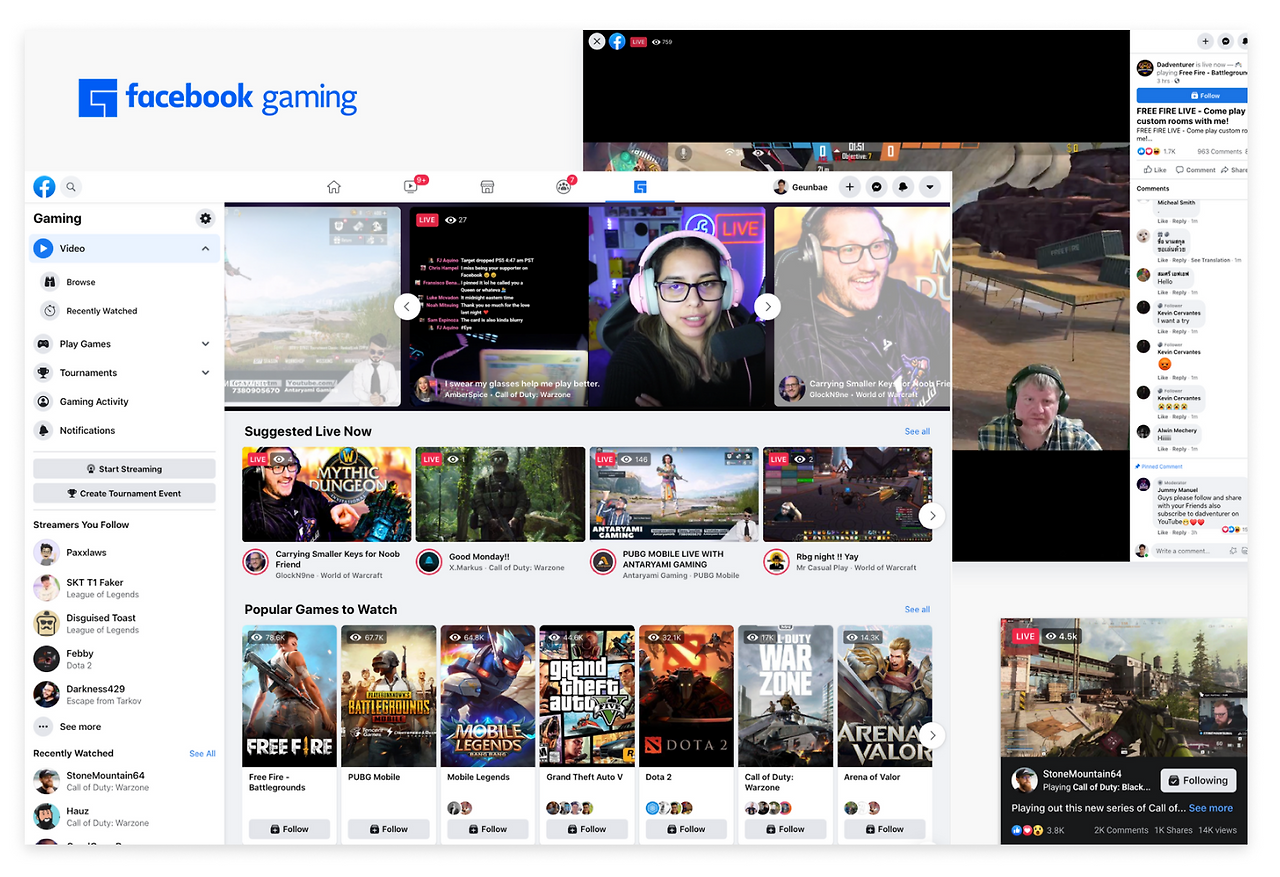Follow the Mobile Legends game

[x=488, y=829]
